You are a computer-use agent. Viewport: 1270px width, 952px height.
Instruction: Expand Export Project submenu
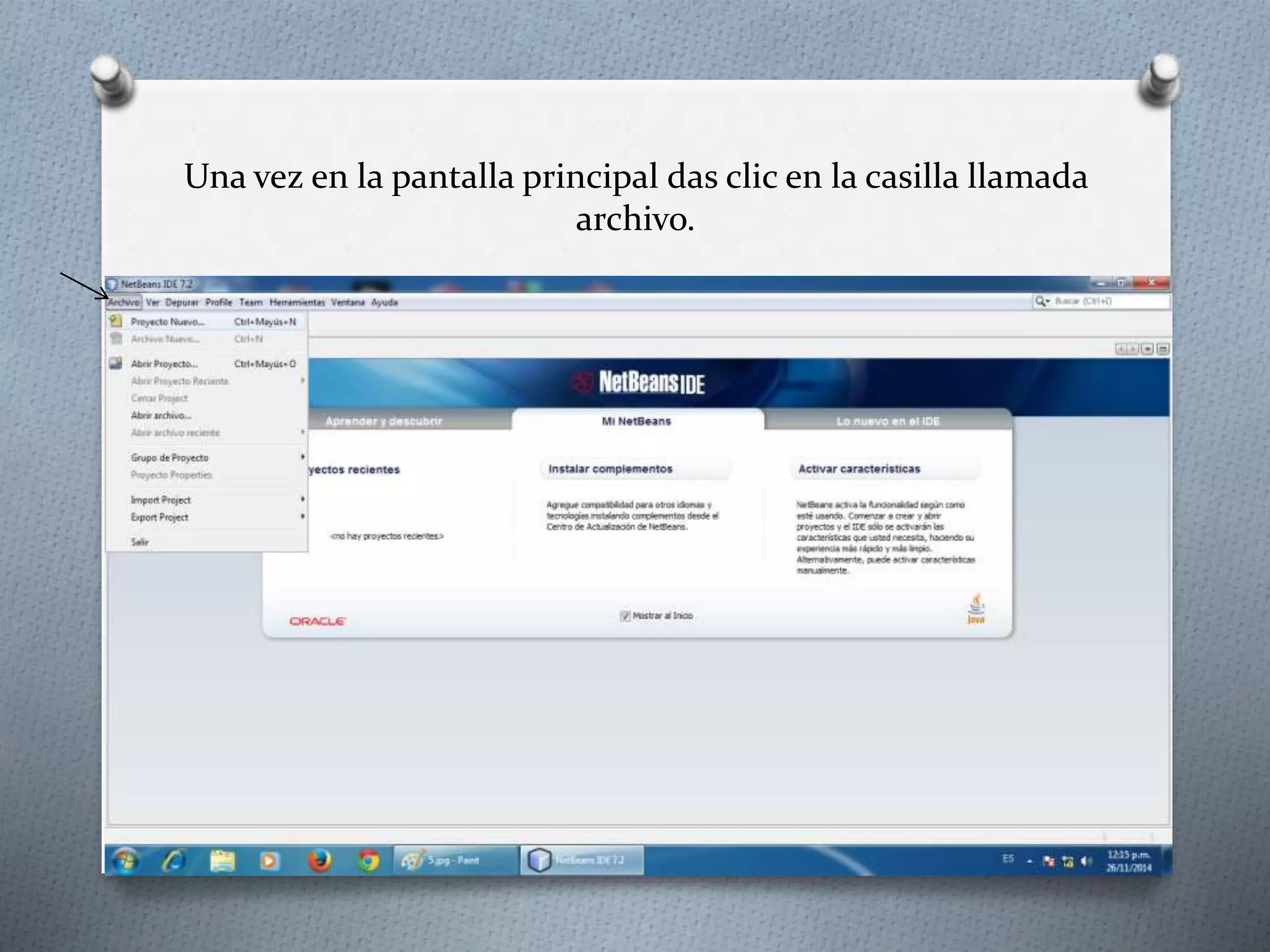tap(207, 517)
